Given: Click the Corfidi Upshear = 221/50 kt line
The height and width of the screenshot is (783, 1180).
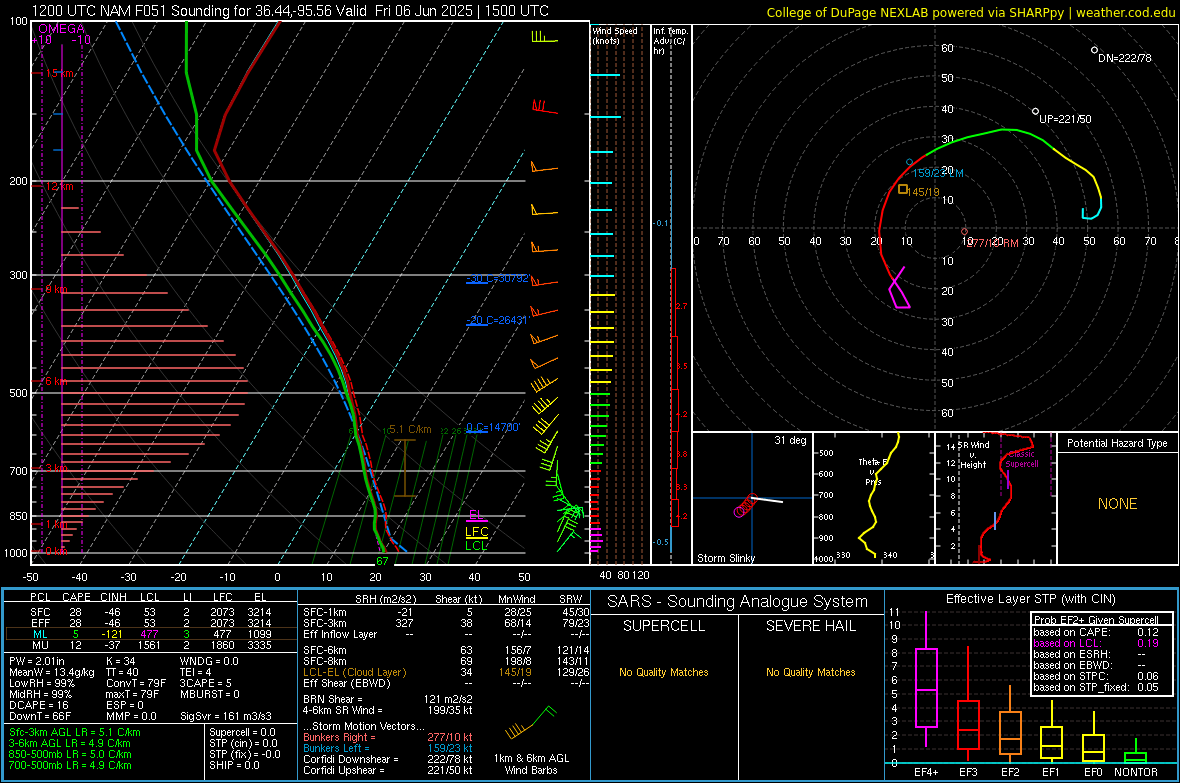Looking at the screenshot, I should (387, 770).
